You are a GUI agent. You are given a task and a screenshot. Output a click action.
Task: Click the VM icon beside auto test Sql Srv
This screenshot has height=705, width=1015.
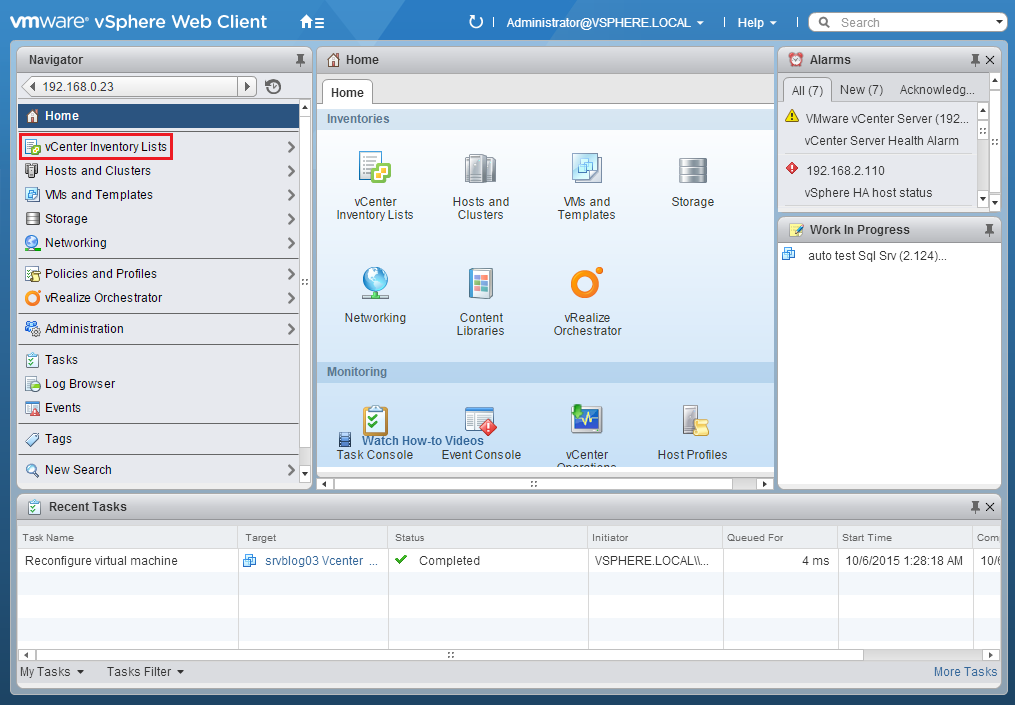point(788,254)
